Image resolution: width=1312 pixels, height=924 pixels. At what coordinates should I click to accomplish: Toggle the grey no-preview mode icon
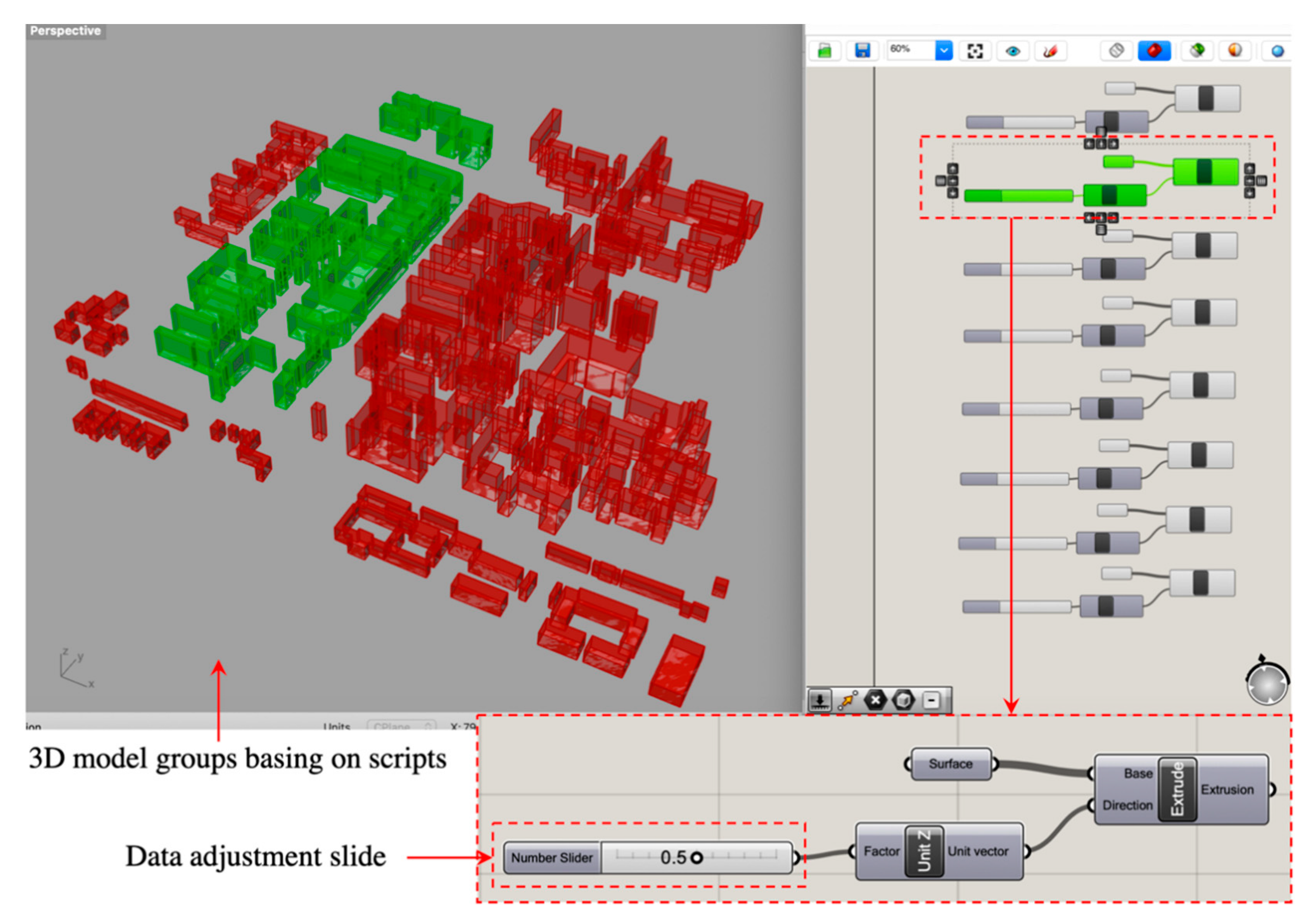[x=1117, y=51]
